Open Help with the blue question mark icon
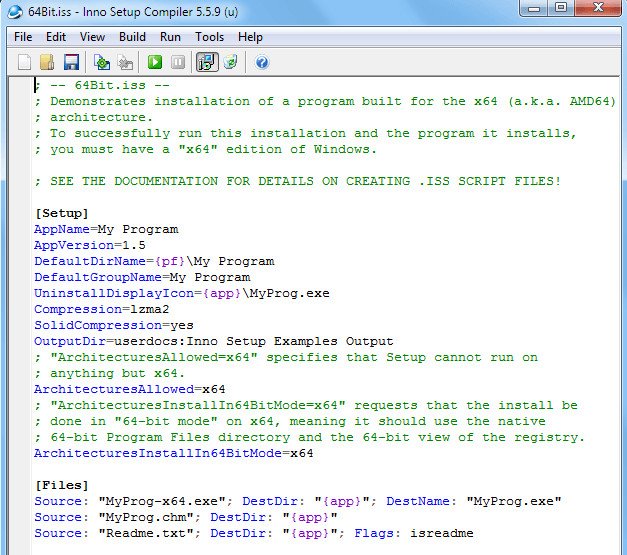 click(x=262, y=62)
